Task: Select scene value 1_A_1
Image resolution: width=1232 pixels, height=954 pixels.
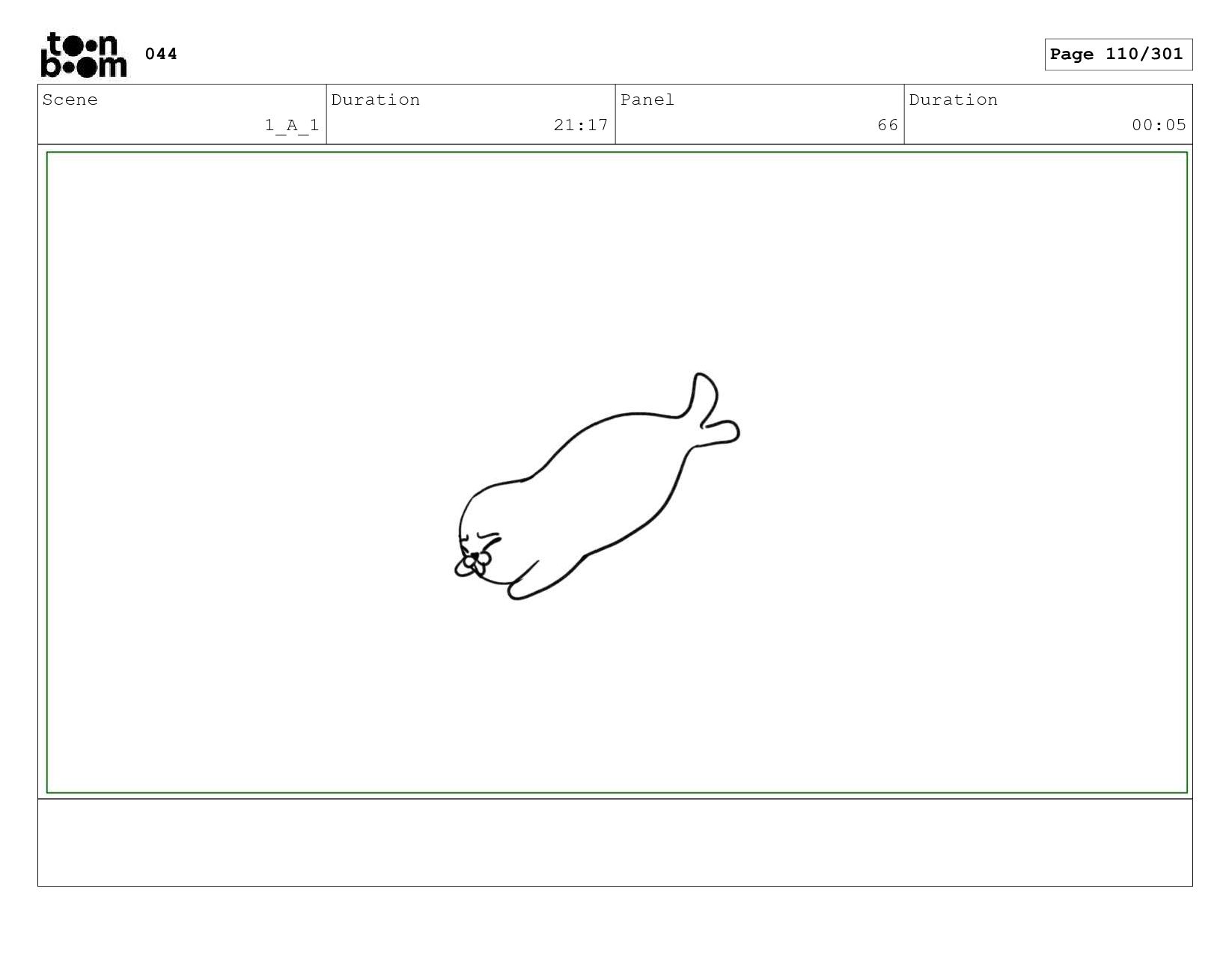Action: [292, 125]
